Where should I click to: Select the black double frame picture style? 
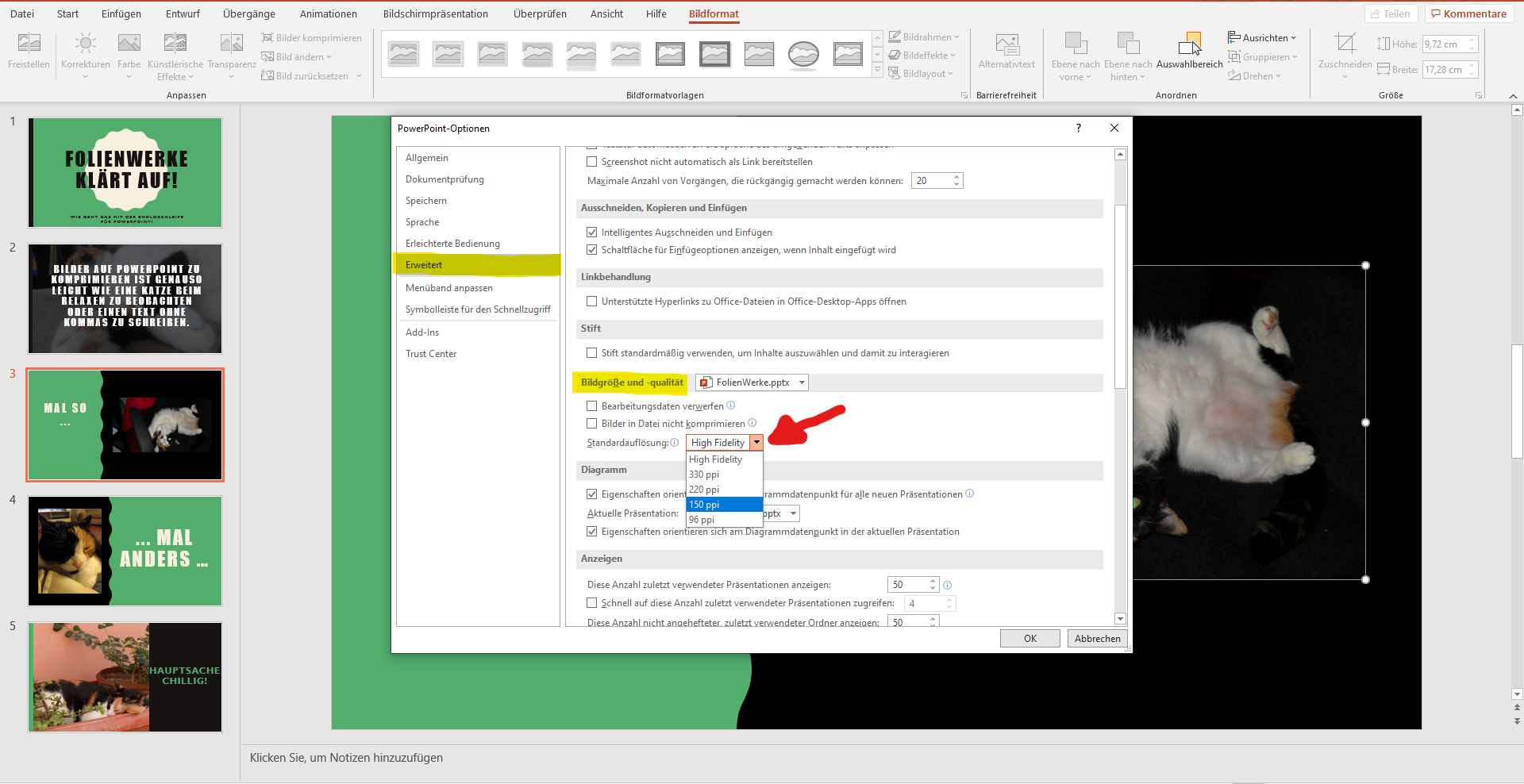[714, 54]
